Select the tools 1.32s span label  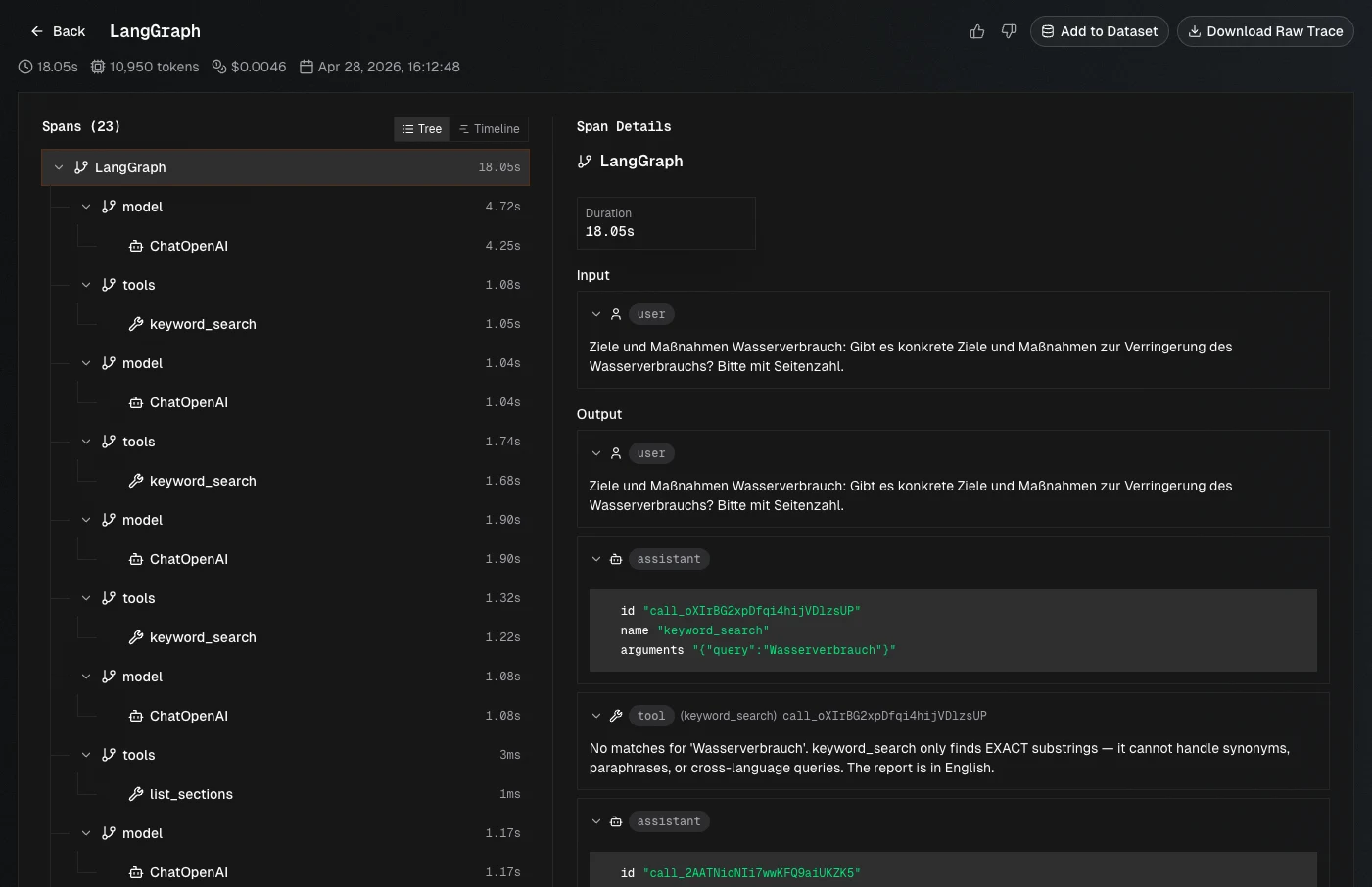[139, 598]
